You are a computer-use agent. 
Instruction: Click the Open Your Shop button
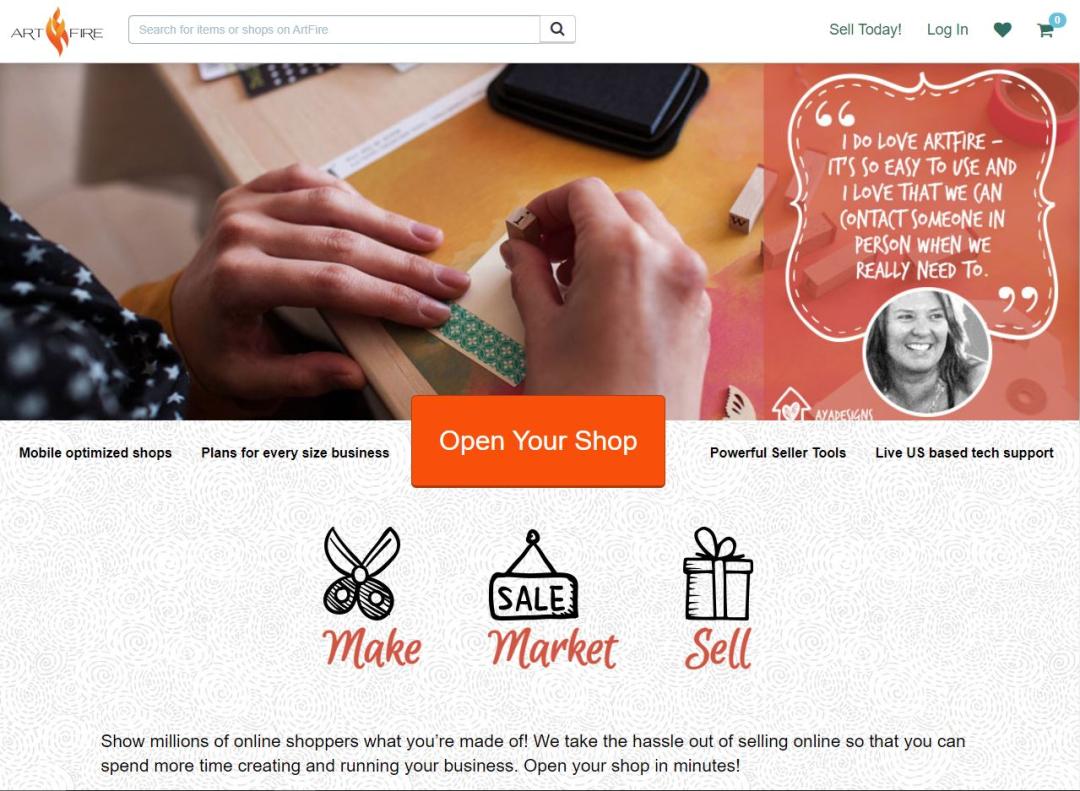tap(538, 441)
